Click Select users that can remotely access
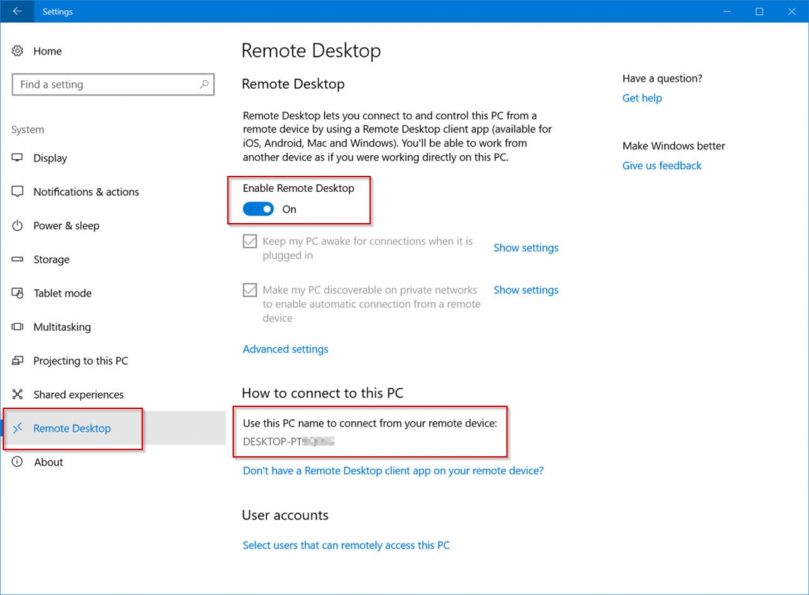The height and width of the screenshot is (595, 809). tap(346, 545)
